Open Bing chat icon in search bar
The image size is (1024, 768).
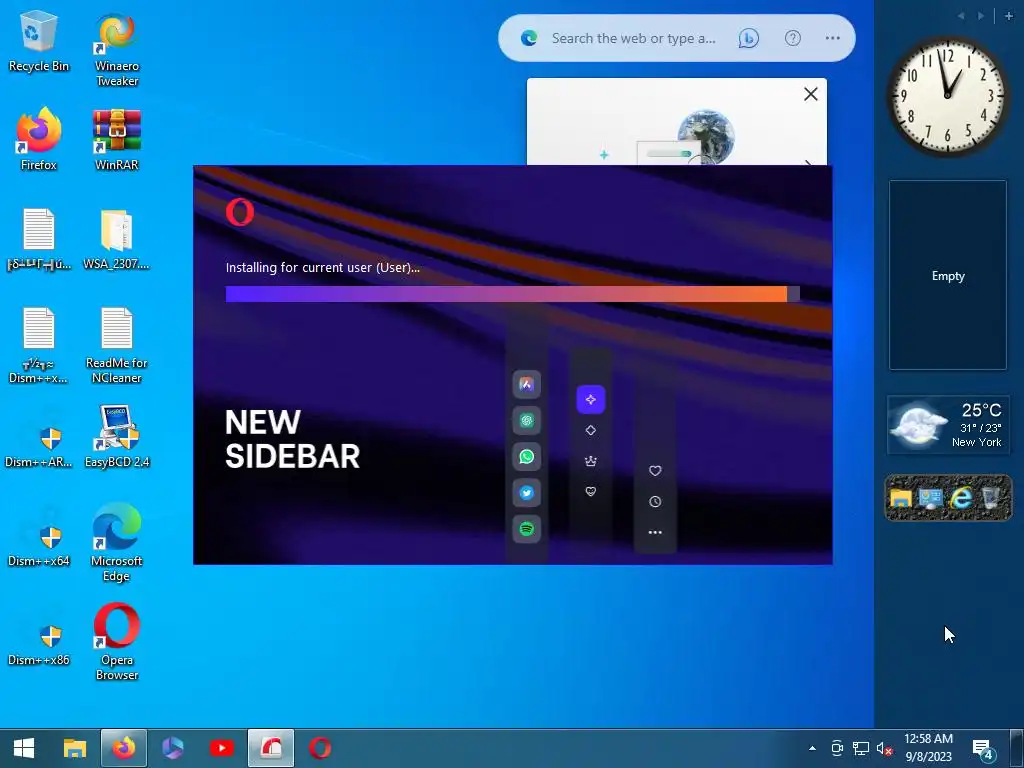[748, 39]
